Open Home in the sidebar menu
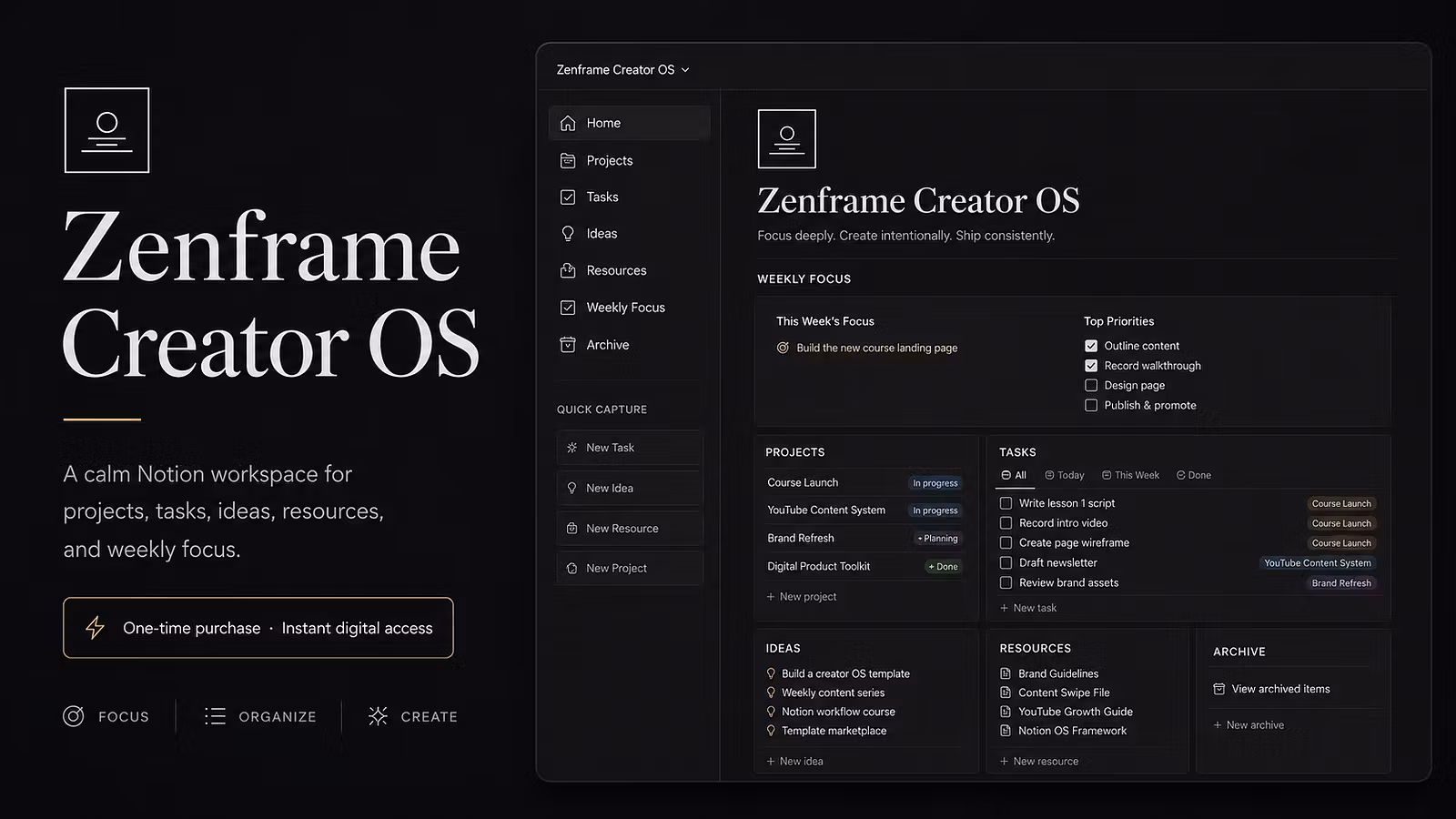Screen dimensions: 1456x819 629,123
